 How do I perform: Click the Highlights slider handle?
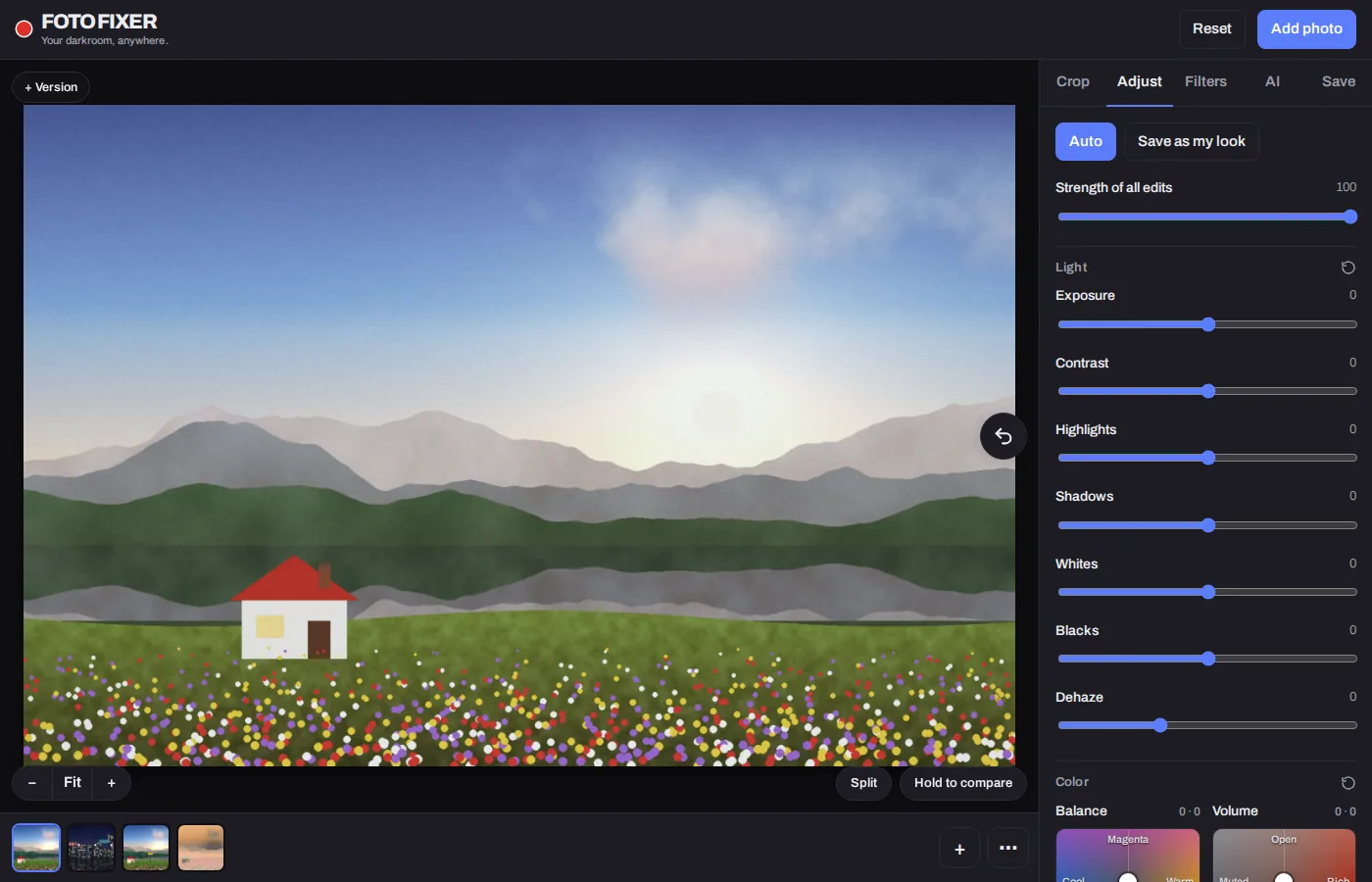1208,458
